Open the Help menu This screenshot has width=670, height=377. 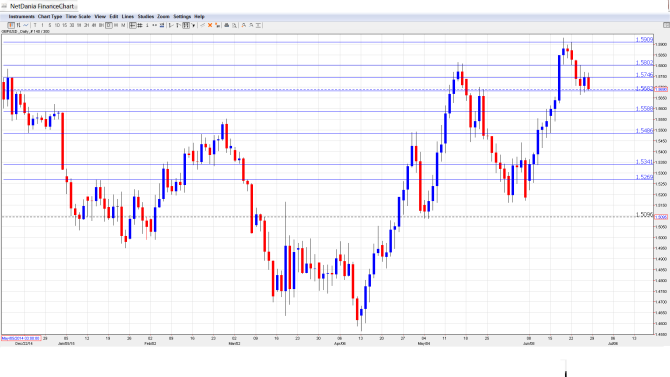(199, 17)
